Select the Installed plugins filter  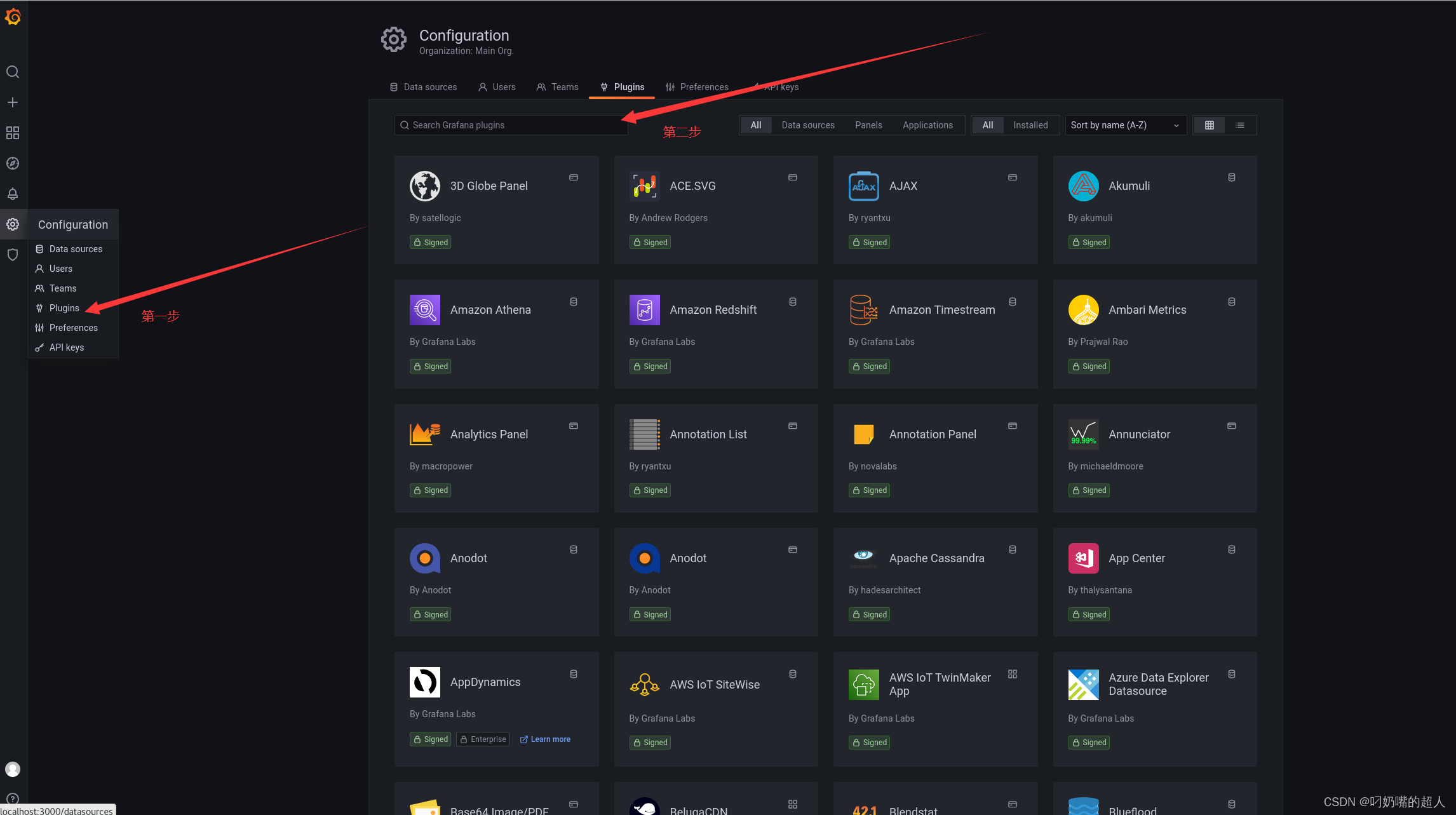tap(1030, 125)
